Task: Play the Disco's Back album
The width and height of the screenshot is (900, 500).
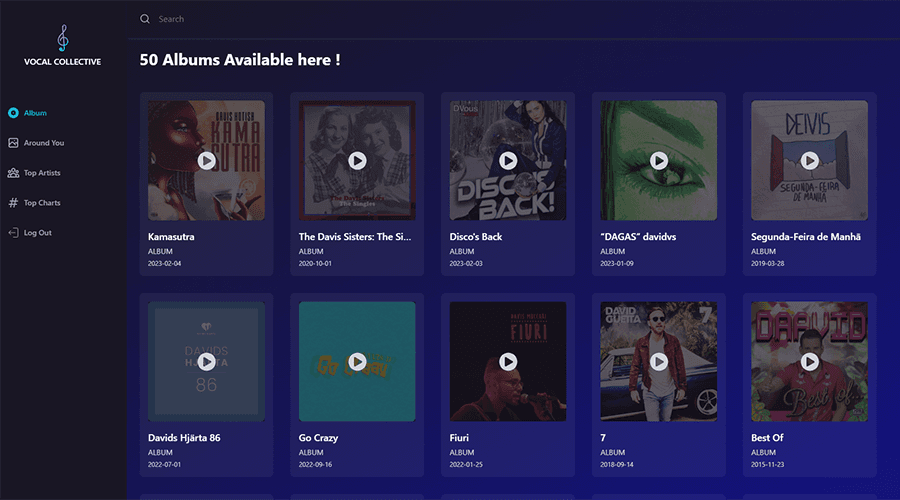Action: [508, 161]
